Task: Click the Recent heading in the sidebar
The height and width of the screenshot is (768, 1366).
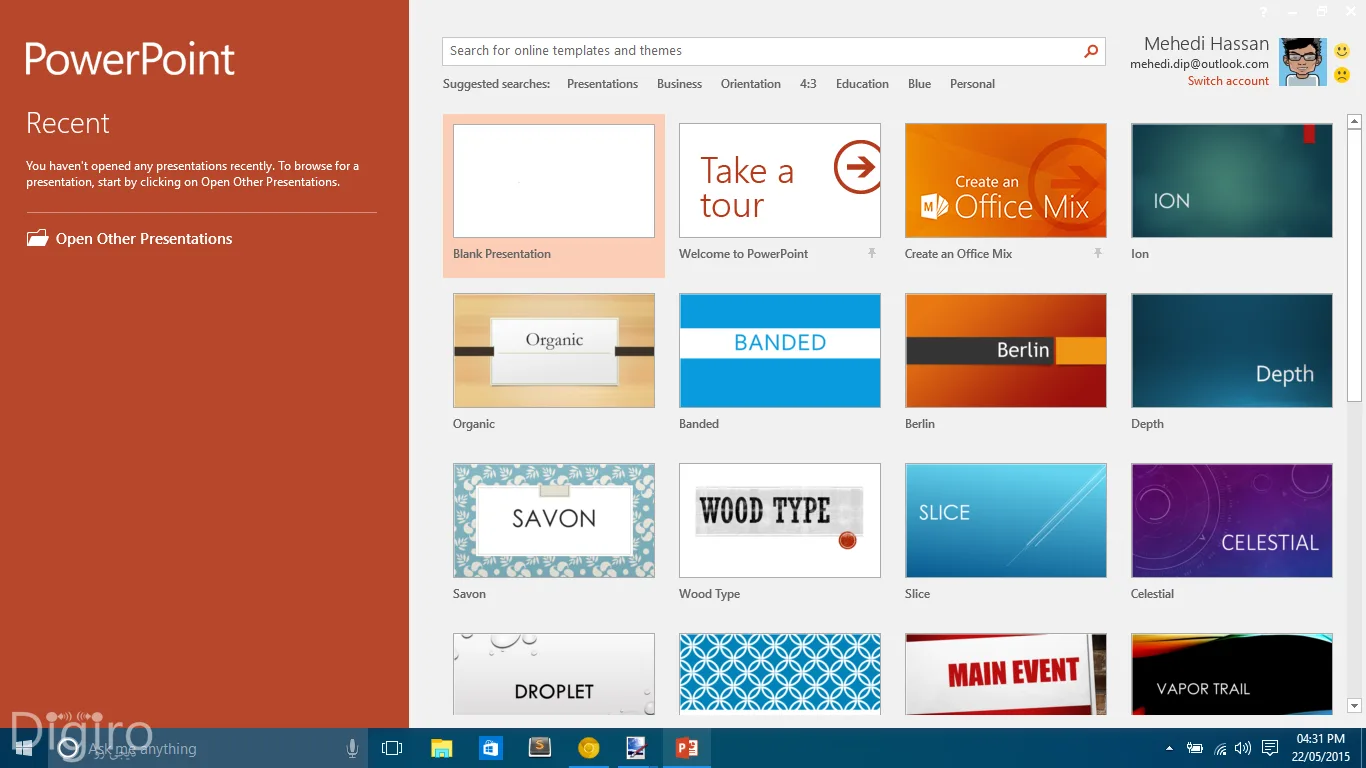Action: tap(68, 123)
